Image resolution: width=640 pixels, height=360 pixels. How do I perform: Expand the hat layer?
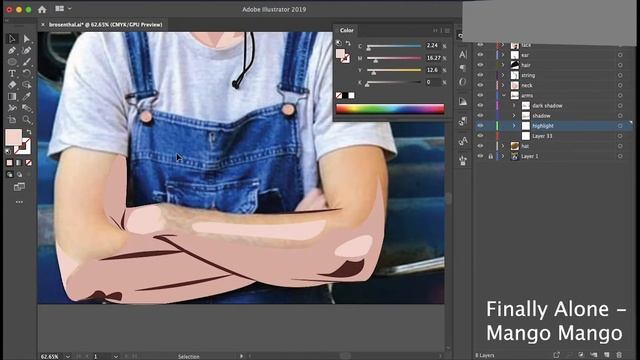click(503, 146)
